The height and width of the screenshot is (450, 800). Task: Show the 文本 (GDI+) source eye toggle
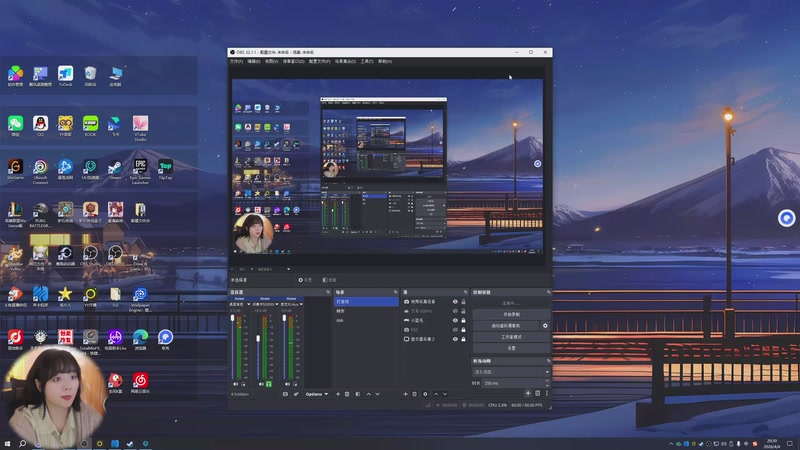(455, 311)
